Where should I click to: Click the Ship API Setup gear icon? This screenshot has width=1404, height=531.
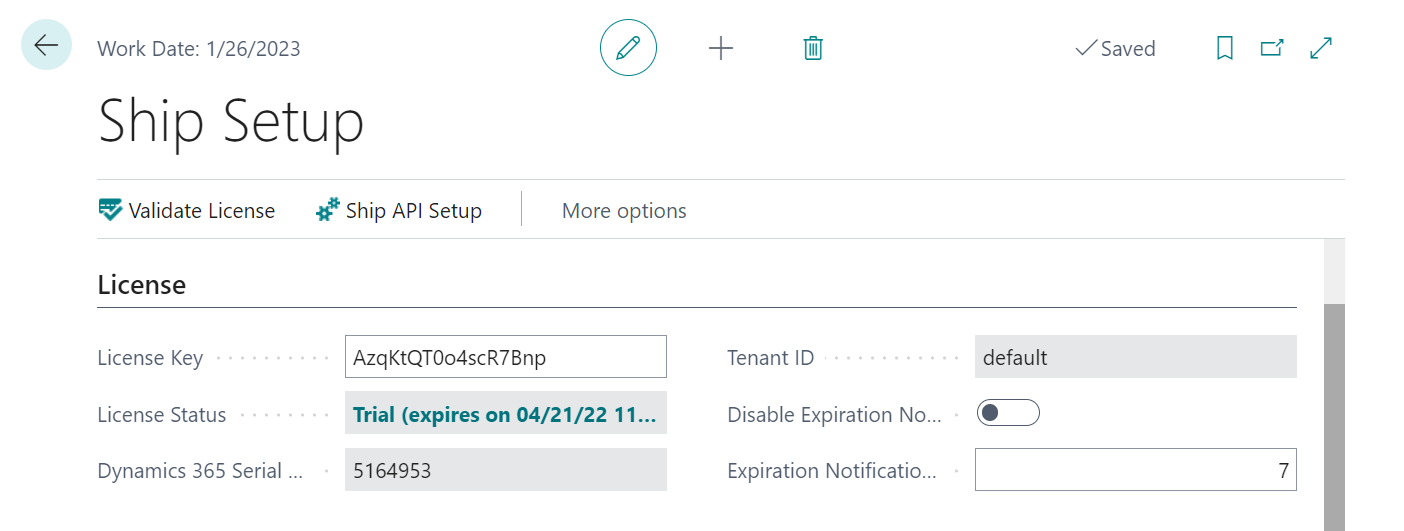[327, 210]
